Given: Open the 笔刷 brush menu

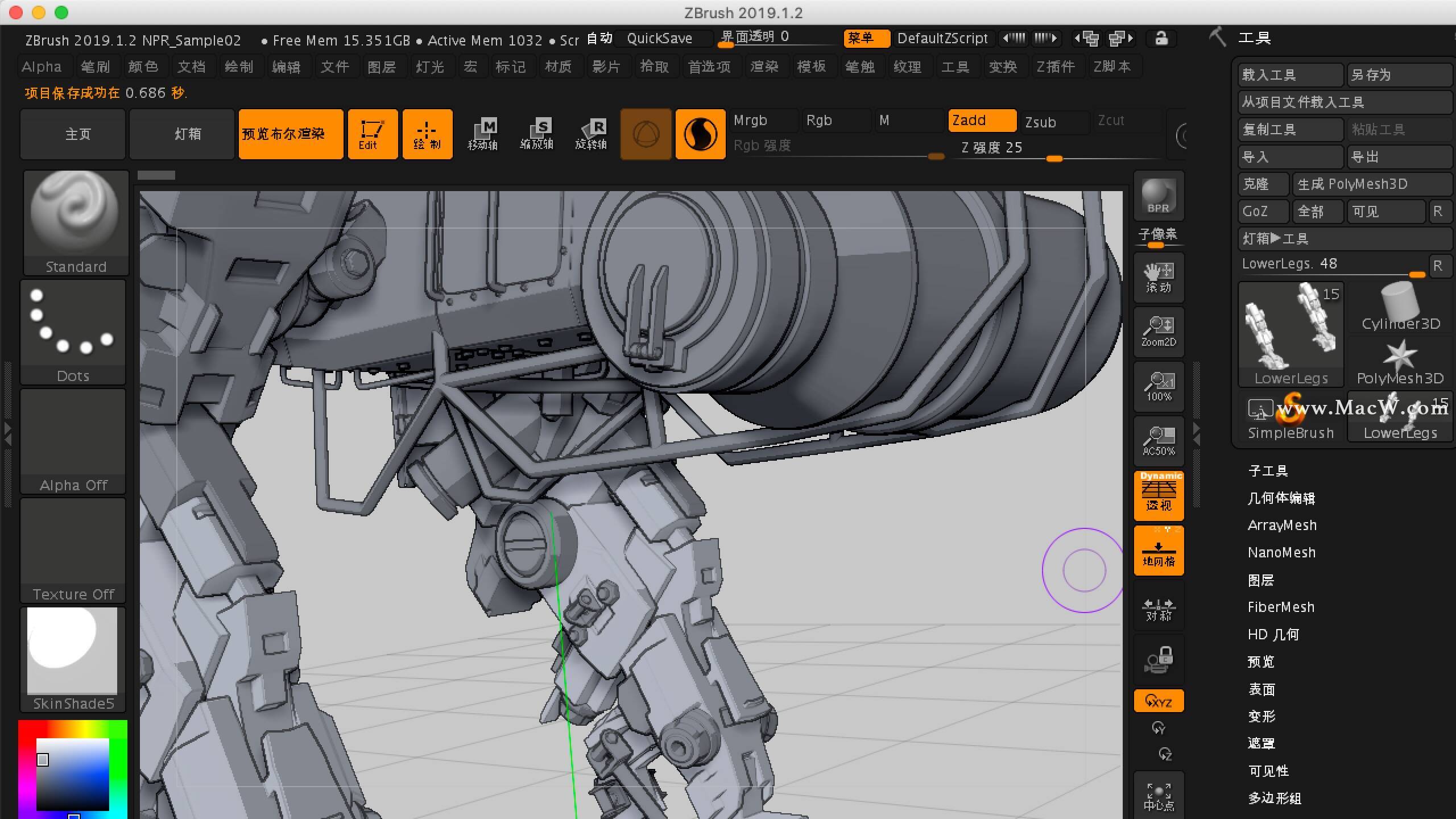Looking at the screenshot, I should tap(95, 67).
